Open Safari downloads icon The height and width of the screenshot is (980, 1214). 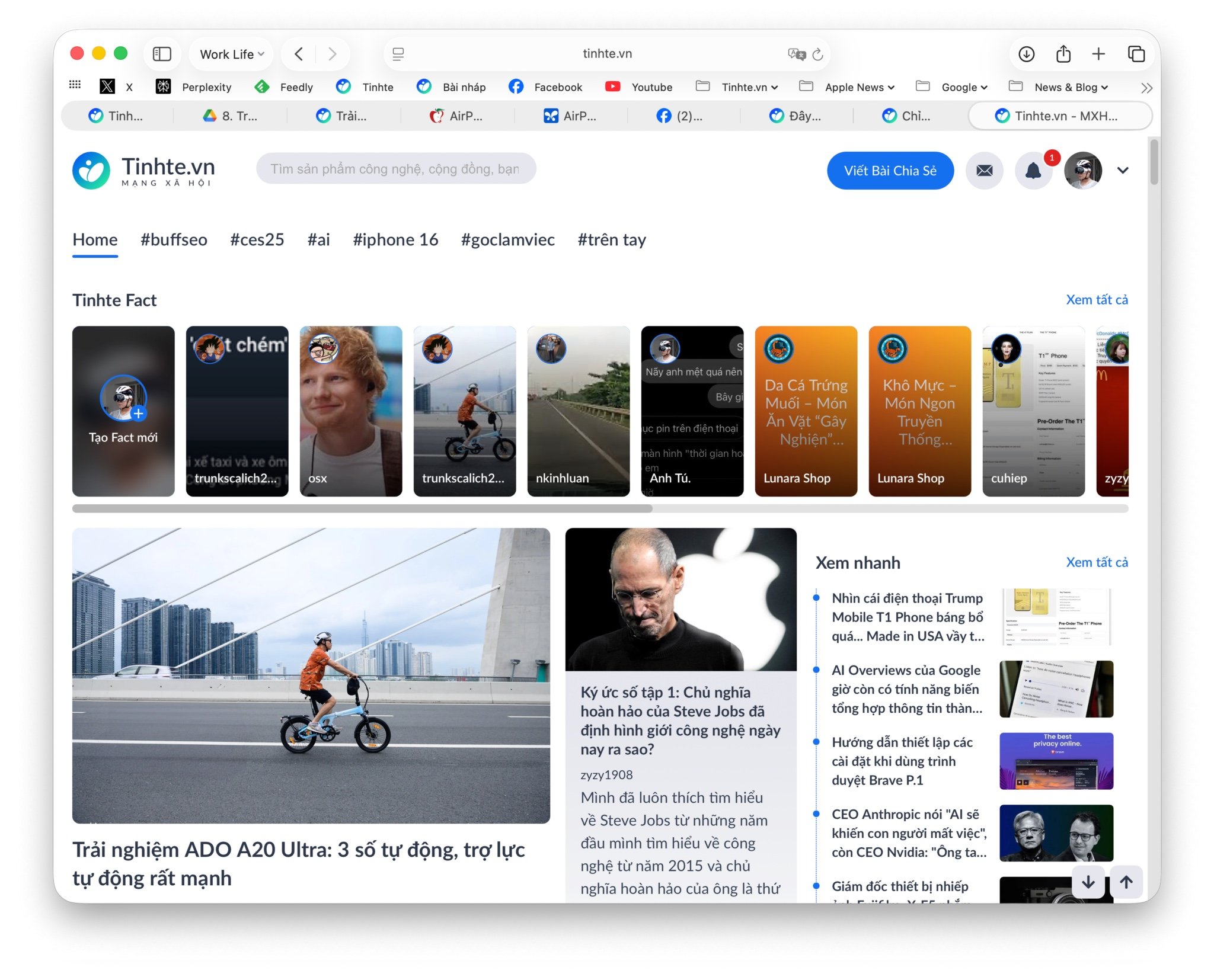1026,54
